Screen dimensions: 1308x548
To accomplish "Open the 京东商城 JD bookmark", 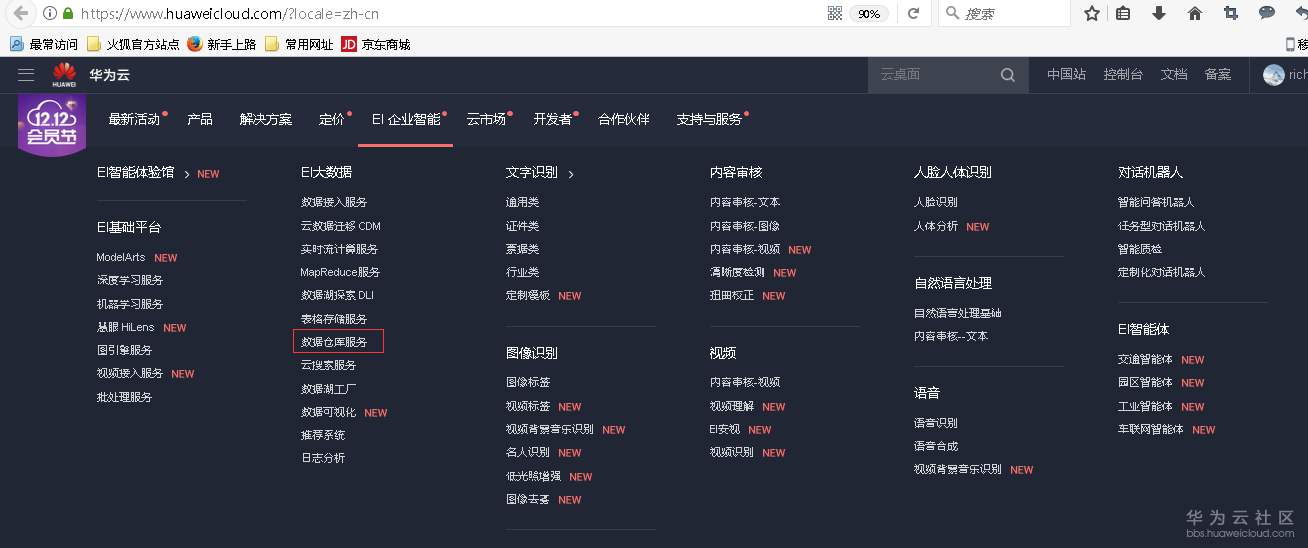I will [376, 44].
